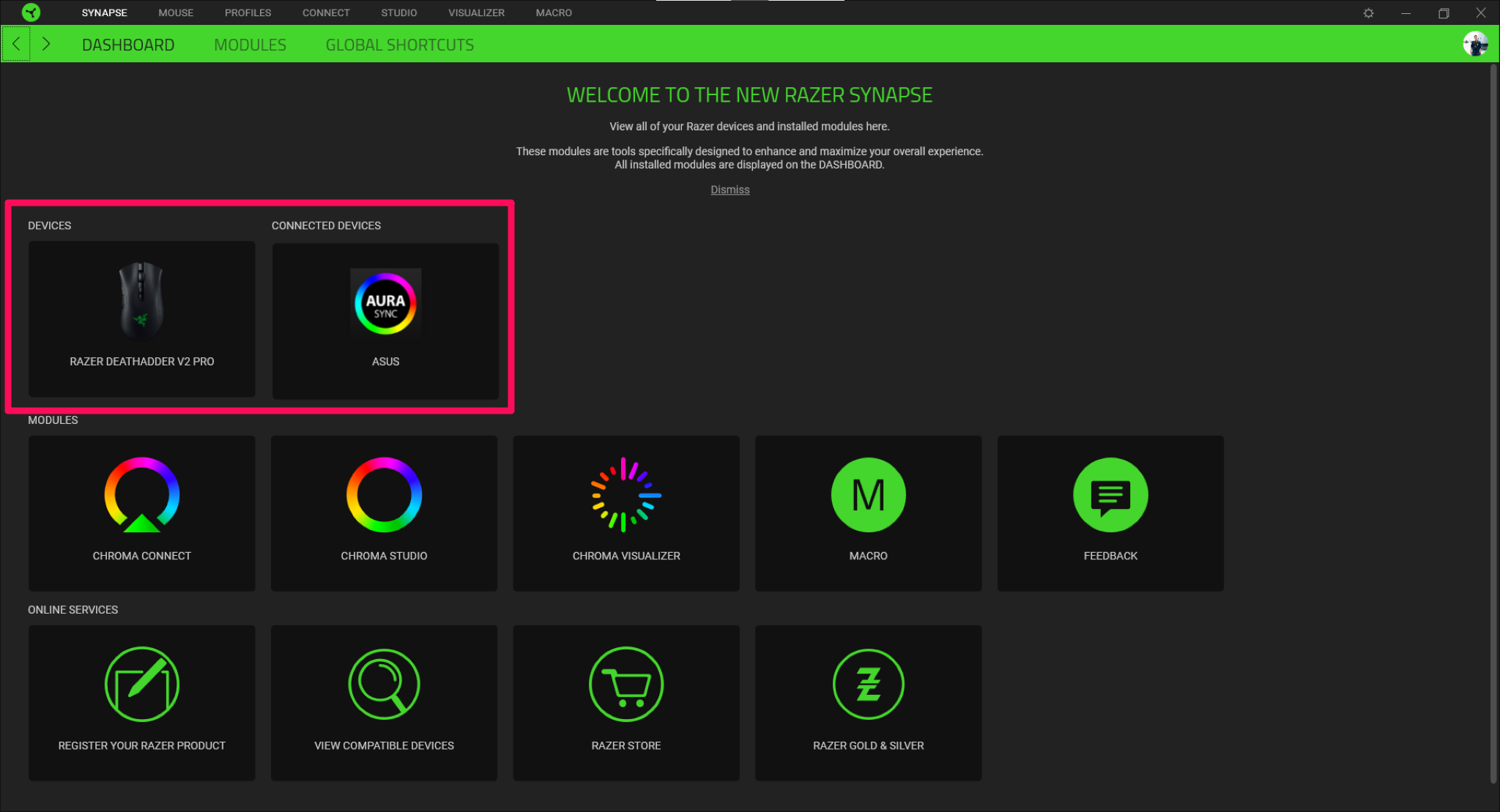
Task: Switch to the GLOBAL SHORTCUTS tab
Action: pyautogui.click(x=400, y=45)
